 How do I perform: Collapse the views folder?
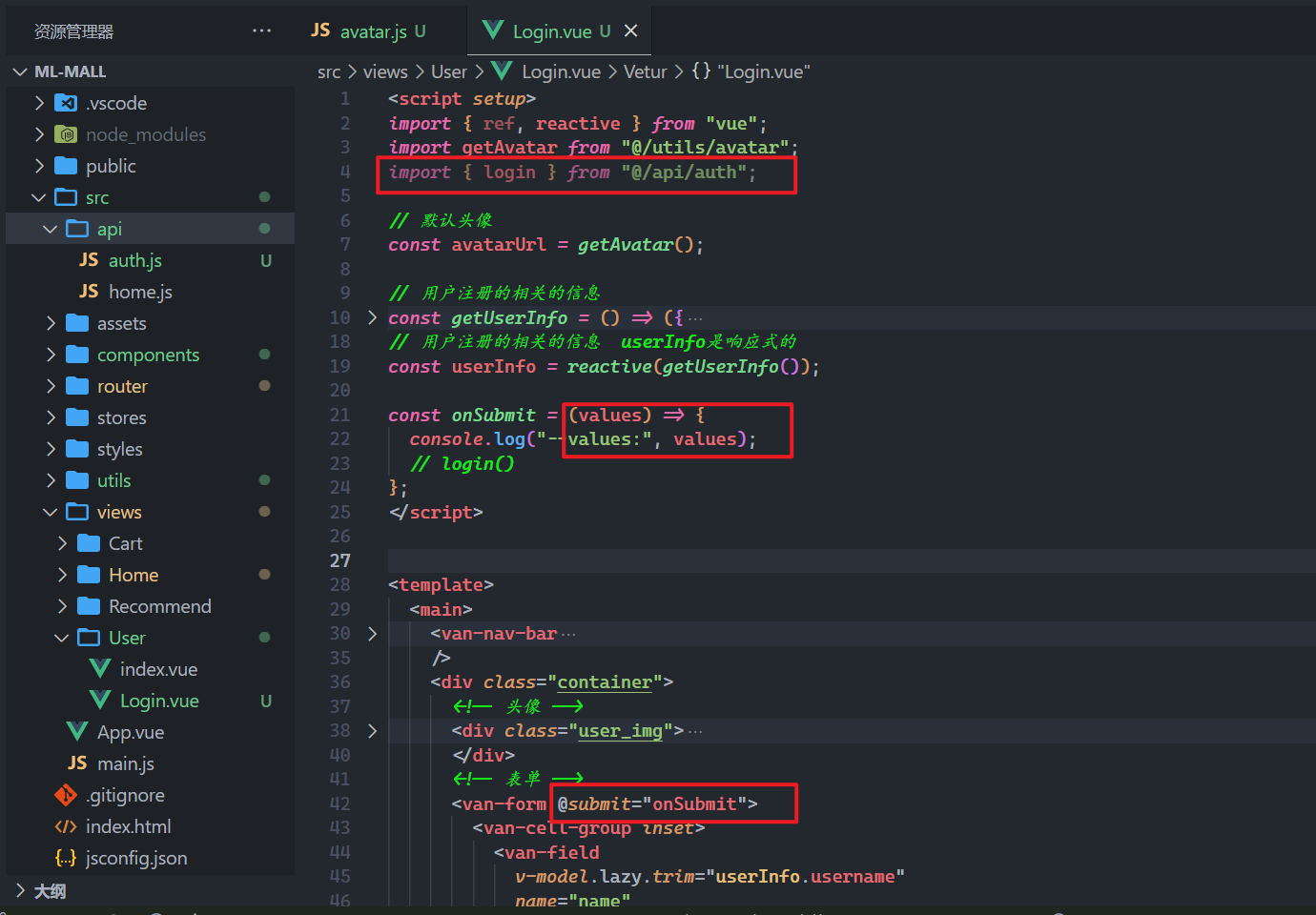(51, 512)
